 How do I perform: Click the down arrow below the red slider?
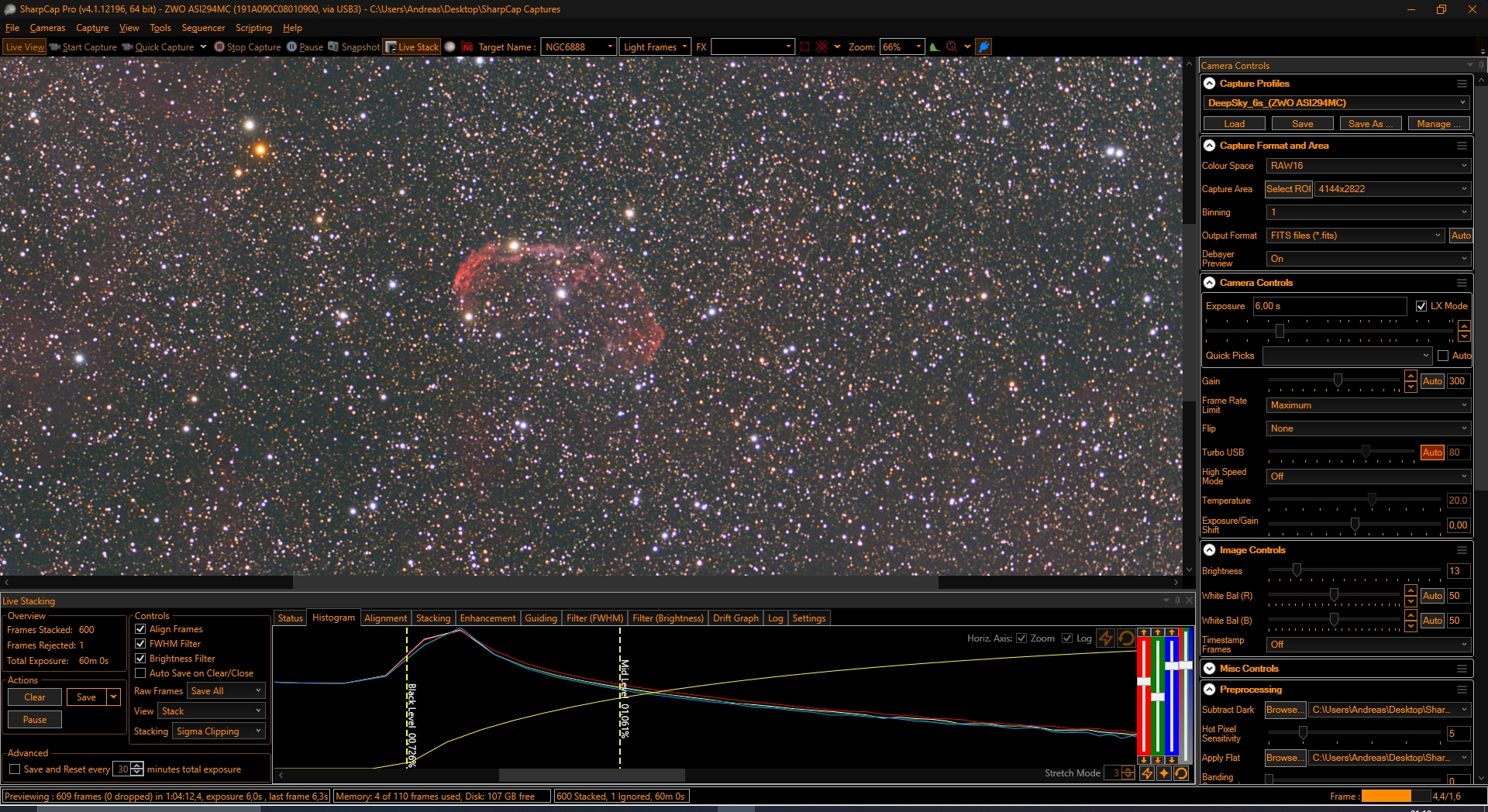click(x=1144, y=760)
